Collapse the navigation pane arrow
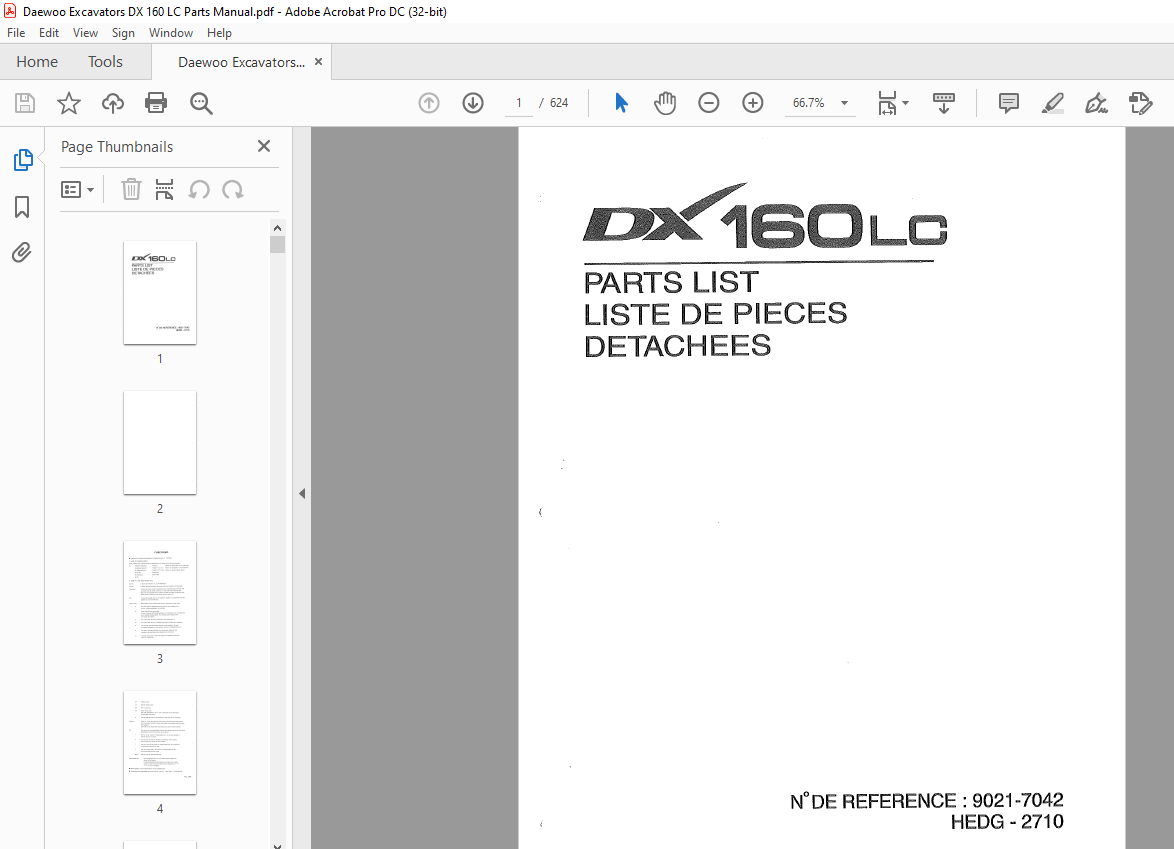 click(x=302, y=493)
